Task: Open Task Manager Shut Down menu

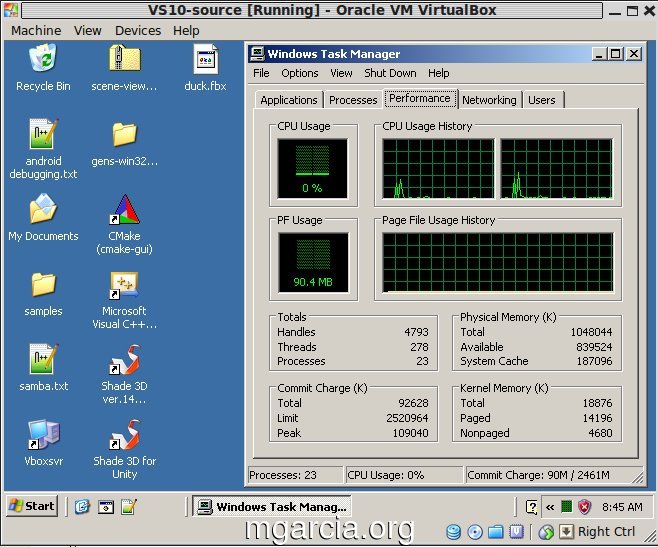Action: (x=390, y=73)
